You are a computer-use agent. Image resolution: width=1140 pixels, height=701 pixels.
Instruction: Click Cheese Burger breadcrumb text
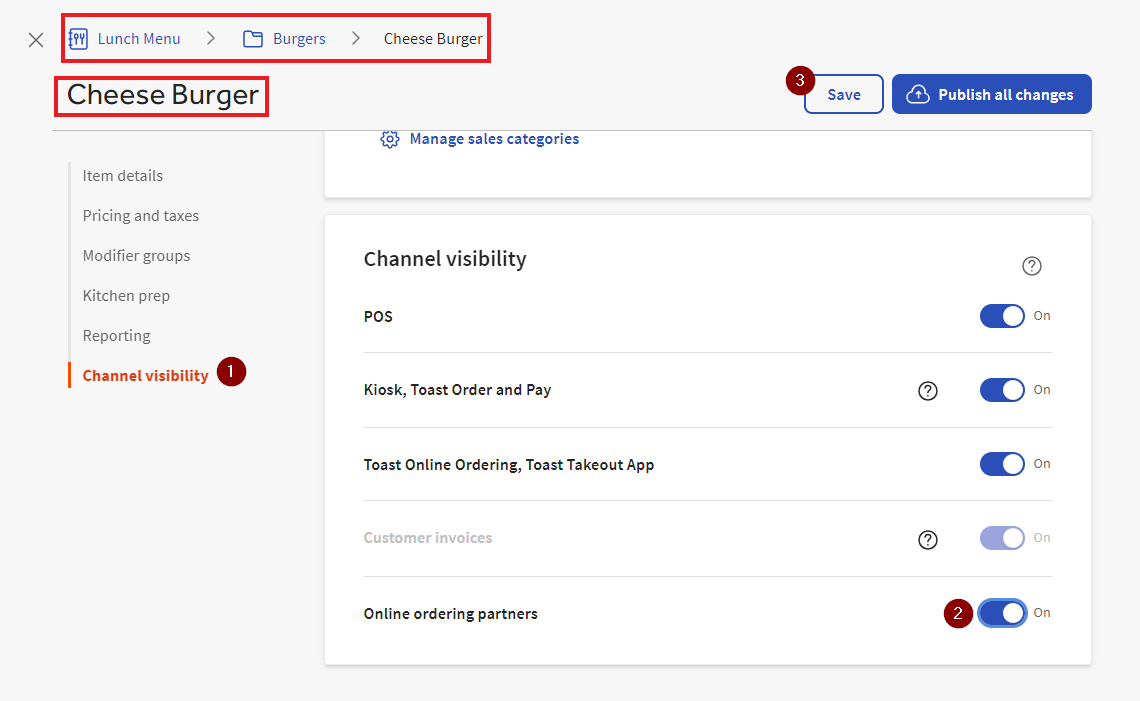tap(433, 39)
